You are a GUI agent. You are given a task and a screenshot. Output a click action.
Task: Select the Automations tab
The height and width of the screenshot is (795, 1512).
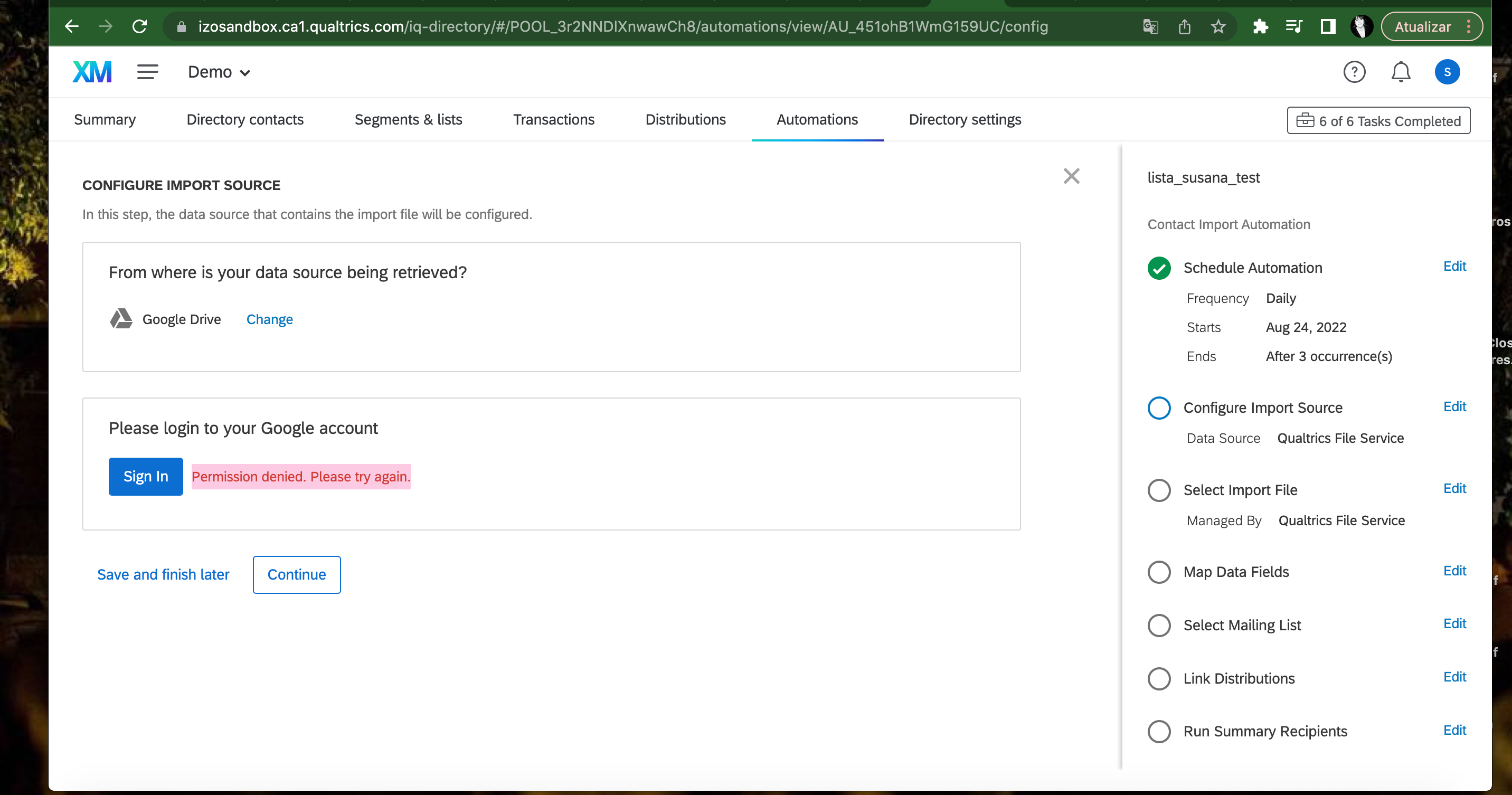tap(817, 119)
